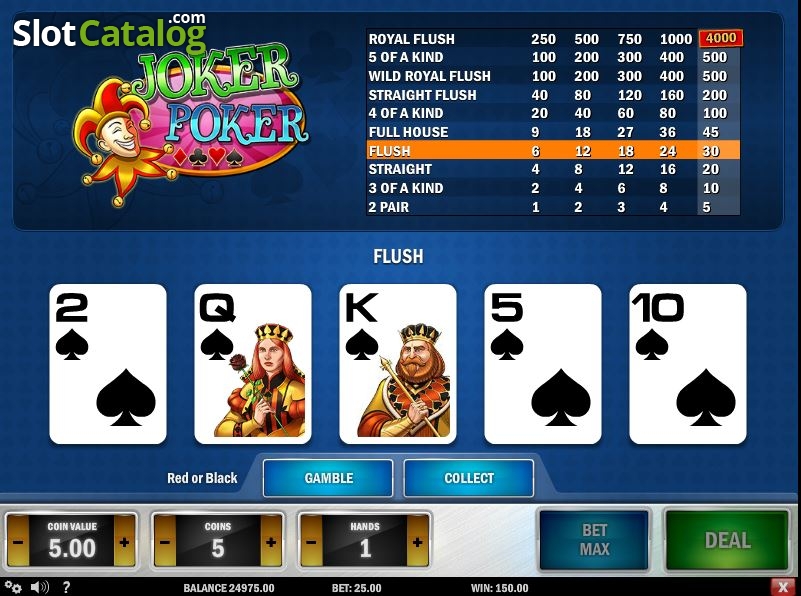This screenshot has height=596, width=801.
Task: Open the help question mark icon
Action: coord(66,587)
